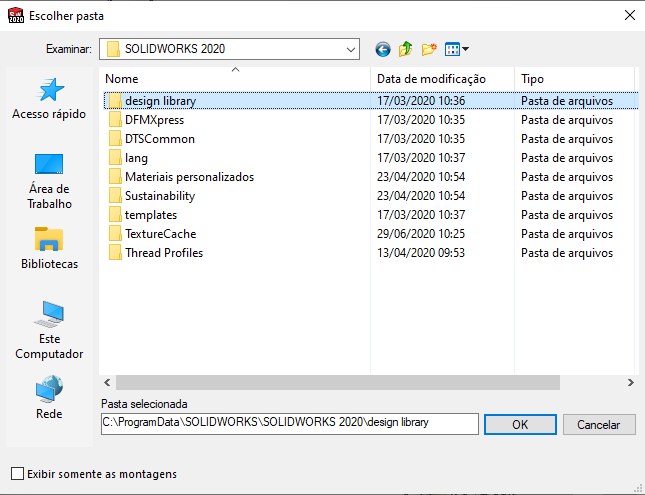Select the Sustainability folder icon
The image size is (645, 495).
[115, 195]
